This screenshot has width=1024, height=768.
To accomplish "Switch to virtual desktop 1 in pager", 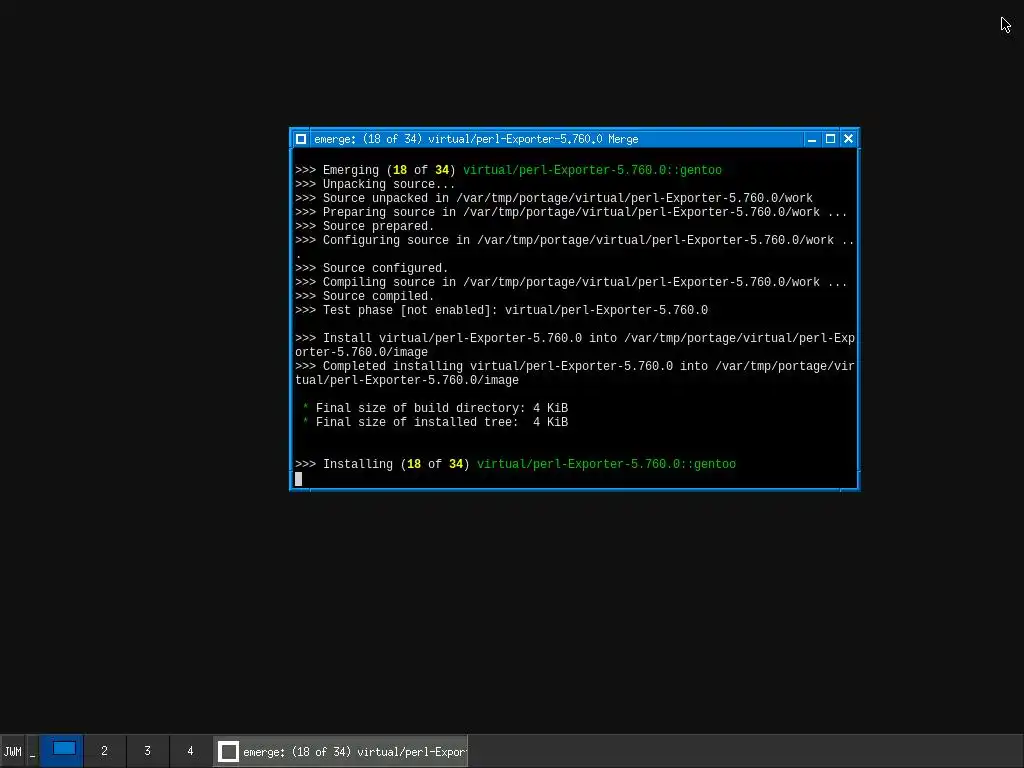I will (x=63, y=750).
